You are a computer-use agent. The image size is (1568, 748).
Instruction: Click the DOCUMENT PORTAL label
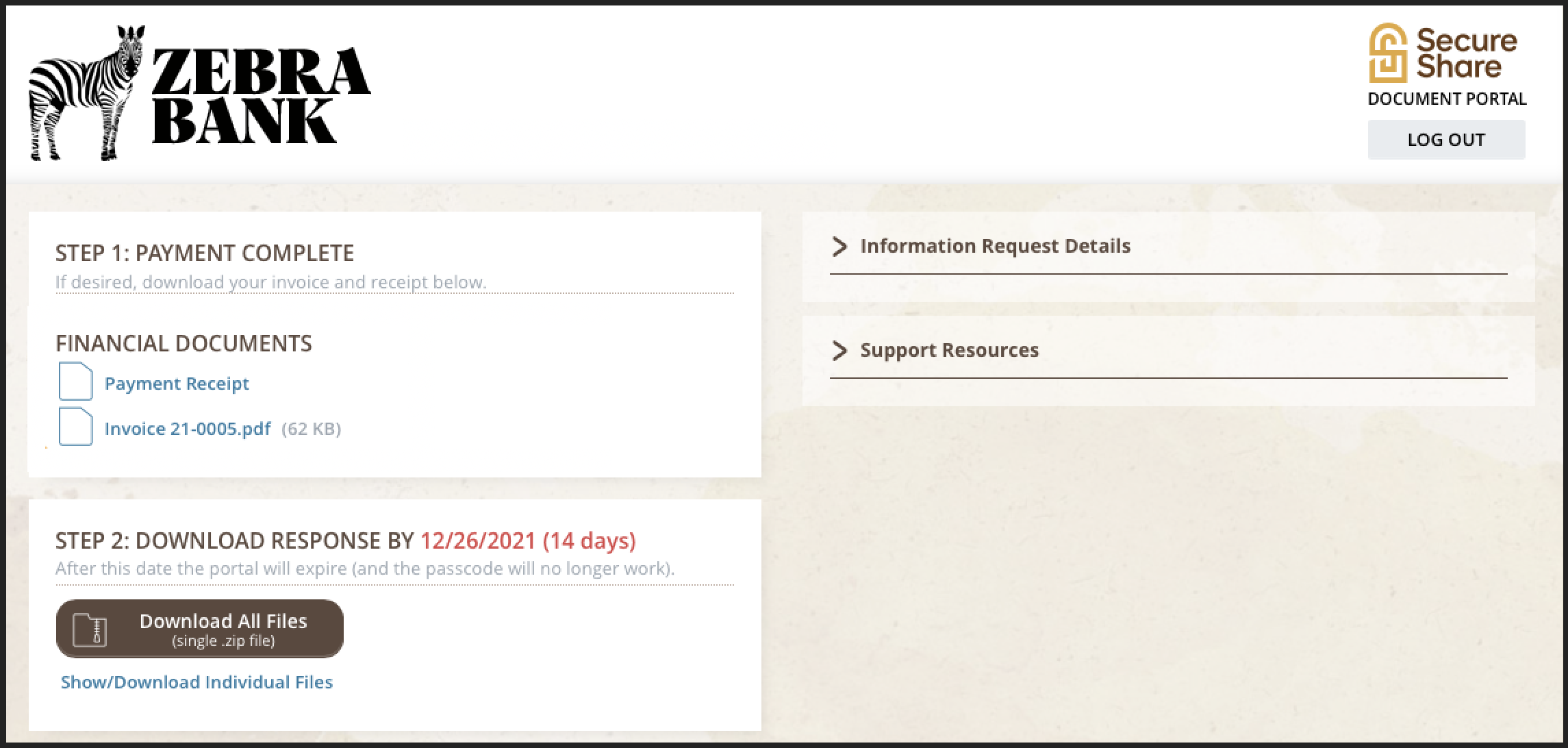[x=1447, y=99]
